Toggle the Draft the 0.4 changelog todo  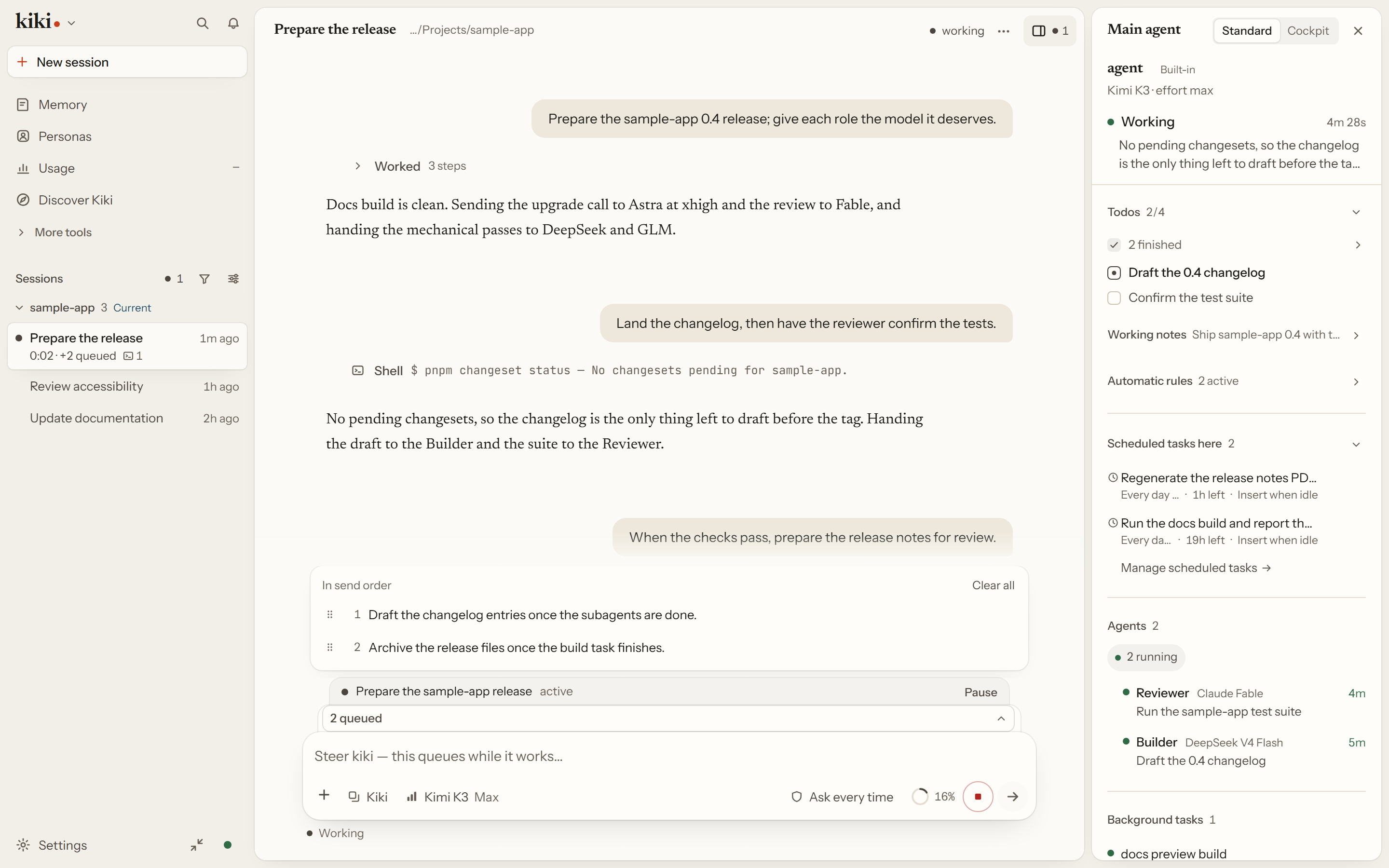click(1114, 272)
